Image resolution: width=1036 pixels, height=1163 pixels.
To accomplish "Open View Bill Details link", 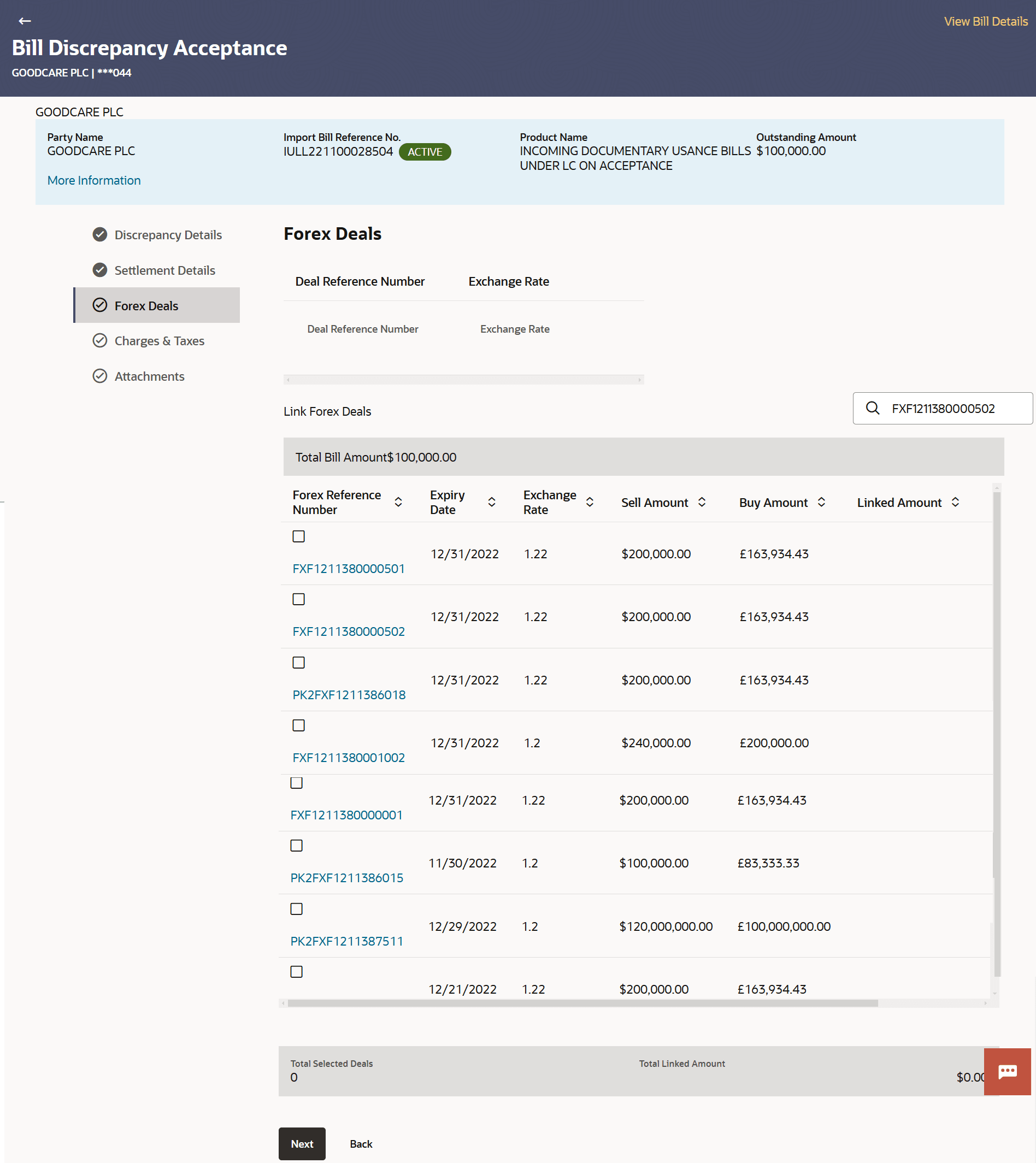I will click(986, 22).
